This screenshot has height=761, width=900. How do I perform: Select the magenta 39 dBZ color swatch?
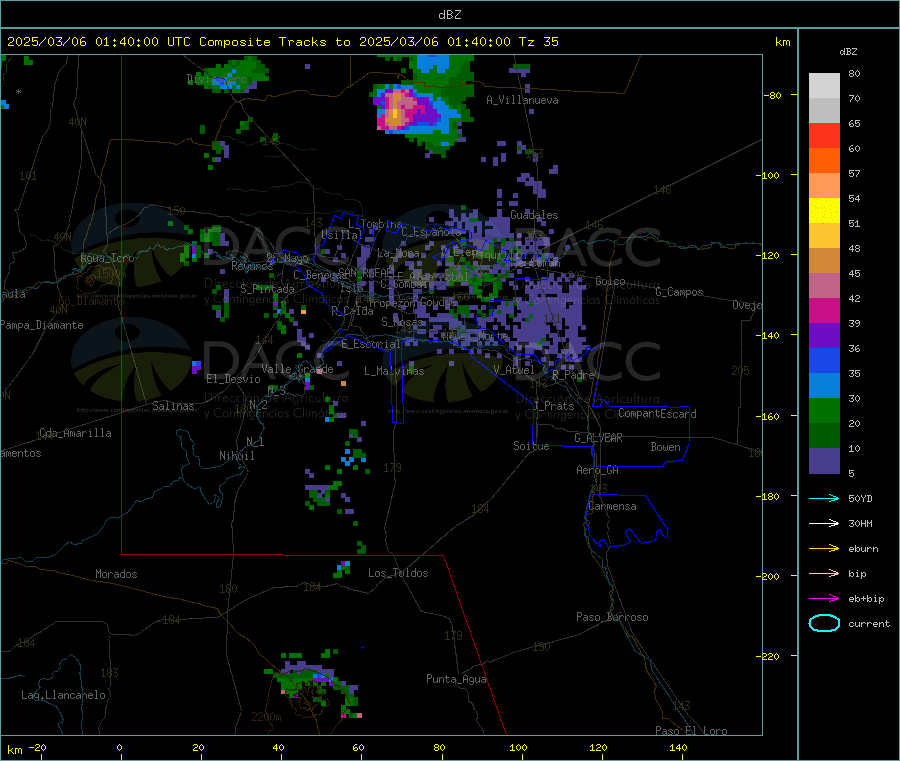click(x=824, y=310)
